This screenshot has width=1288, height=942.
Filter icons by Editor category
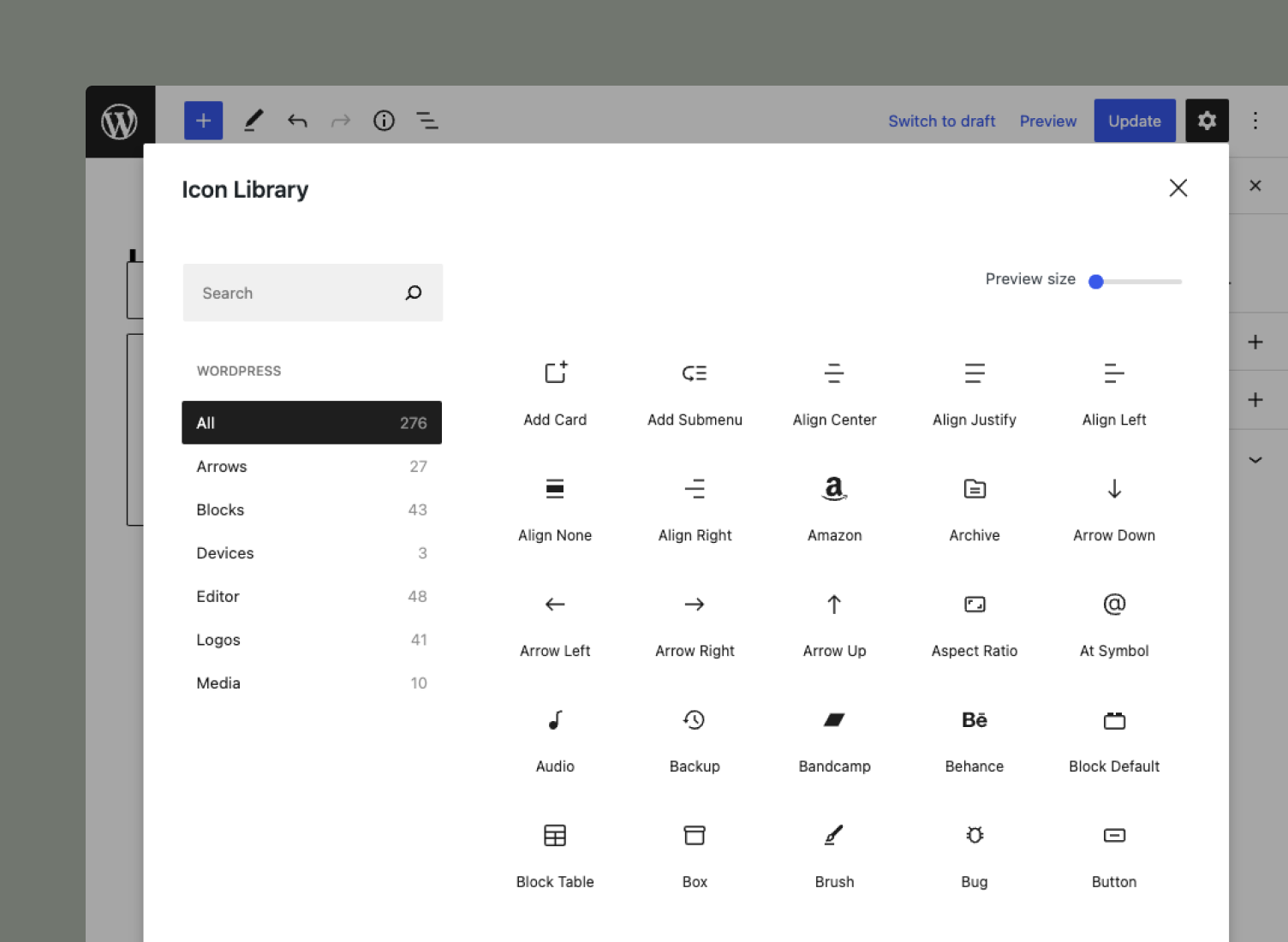[x=312, y=596]
